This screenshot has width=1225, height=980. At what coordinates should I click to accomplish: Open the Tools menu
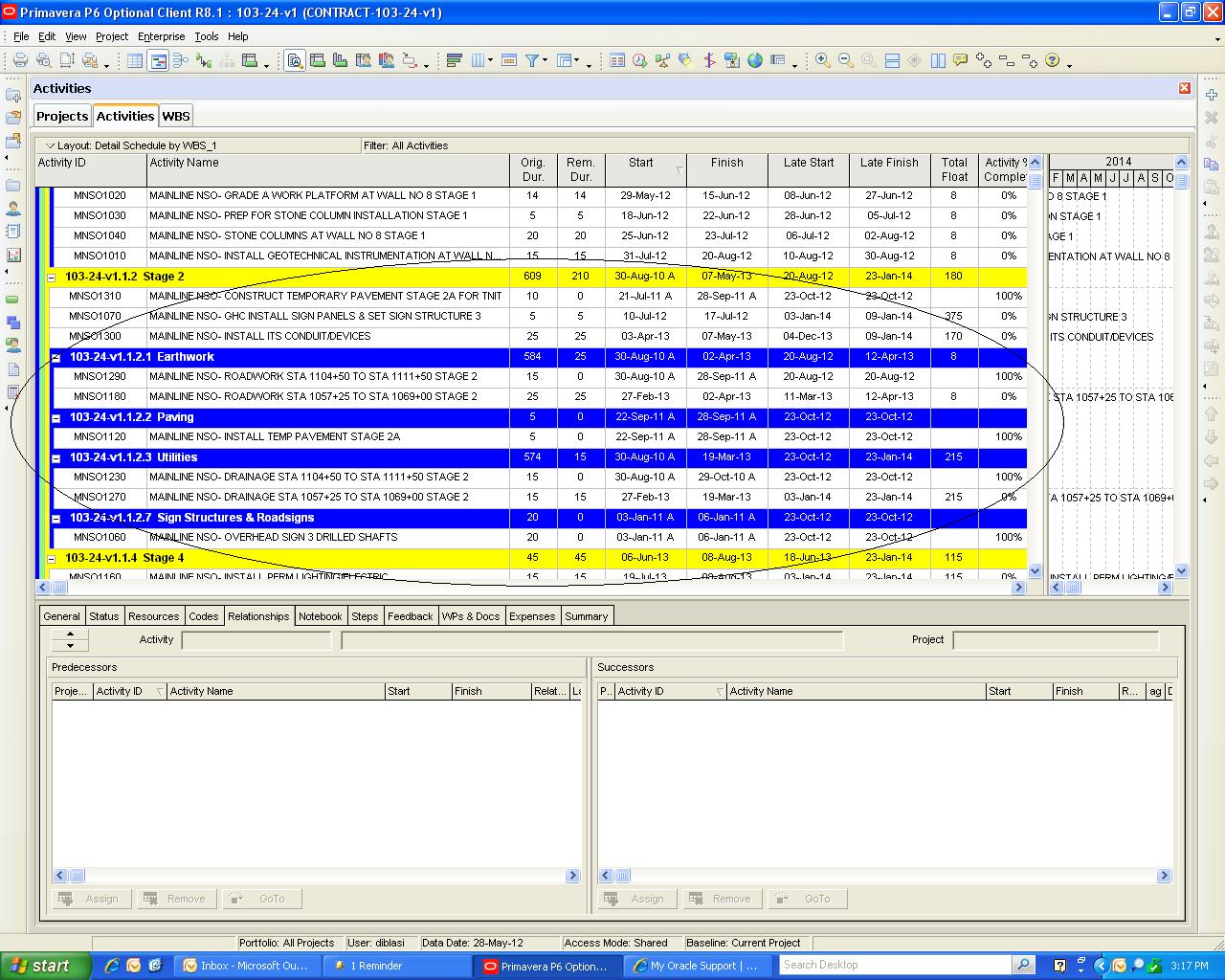pyautogui.click(x=207, y=36)
